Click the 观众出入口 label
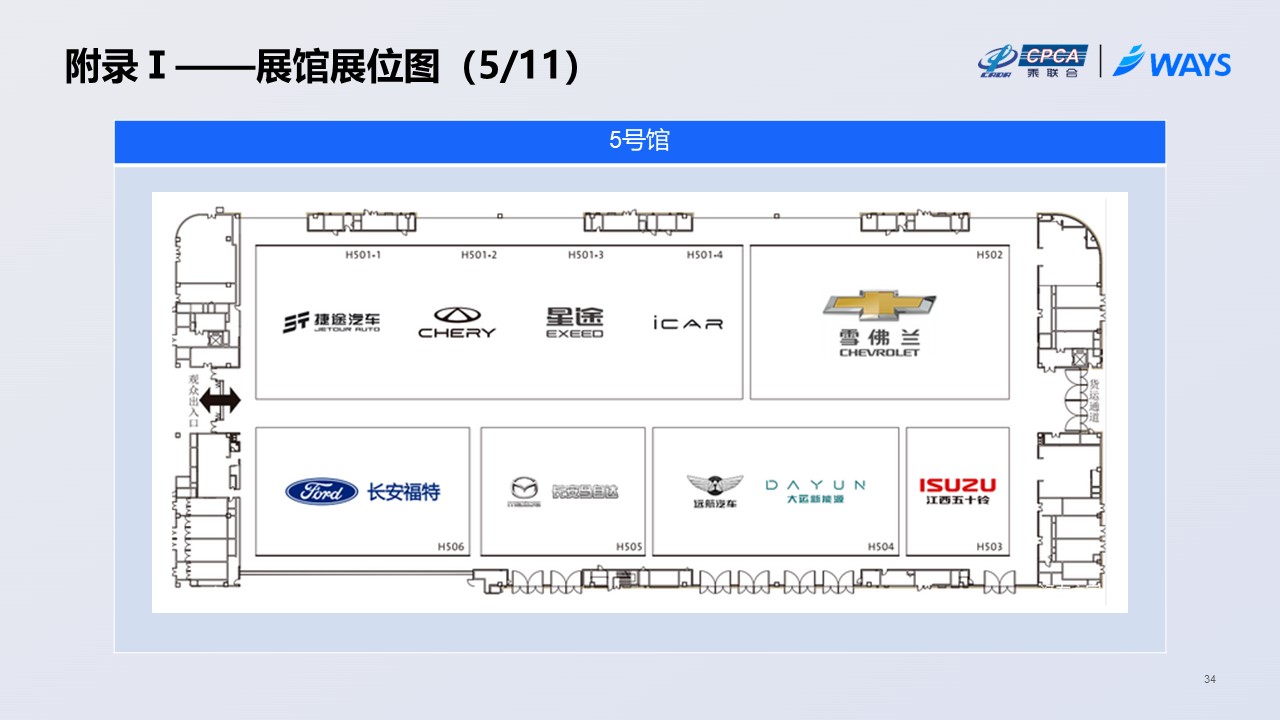 194,402
